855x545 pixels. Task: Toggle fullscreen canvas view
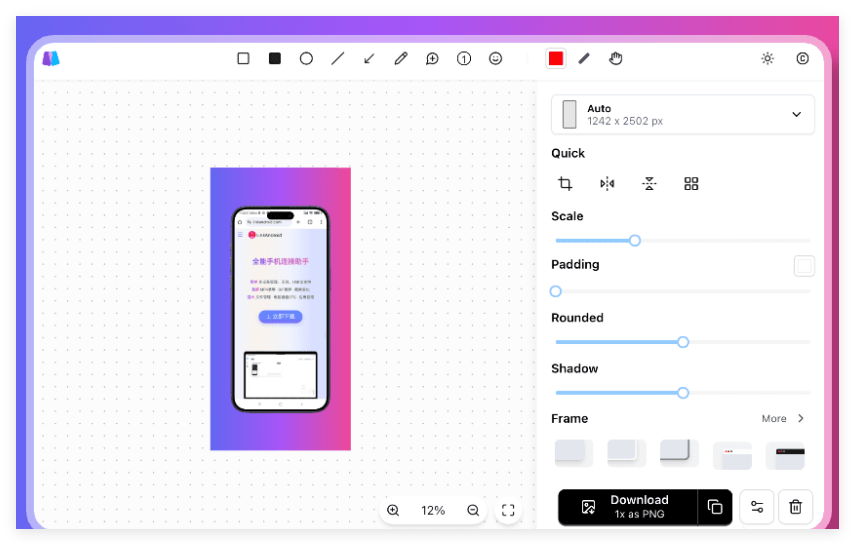point(508,510)
